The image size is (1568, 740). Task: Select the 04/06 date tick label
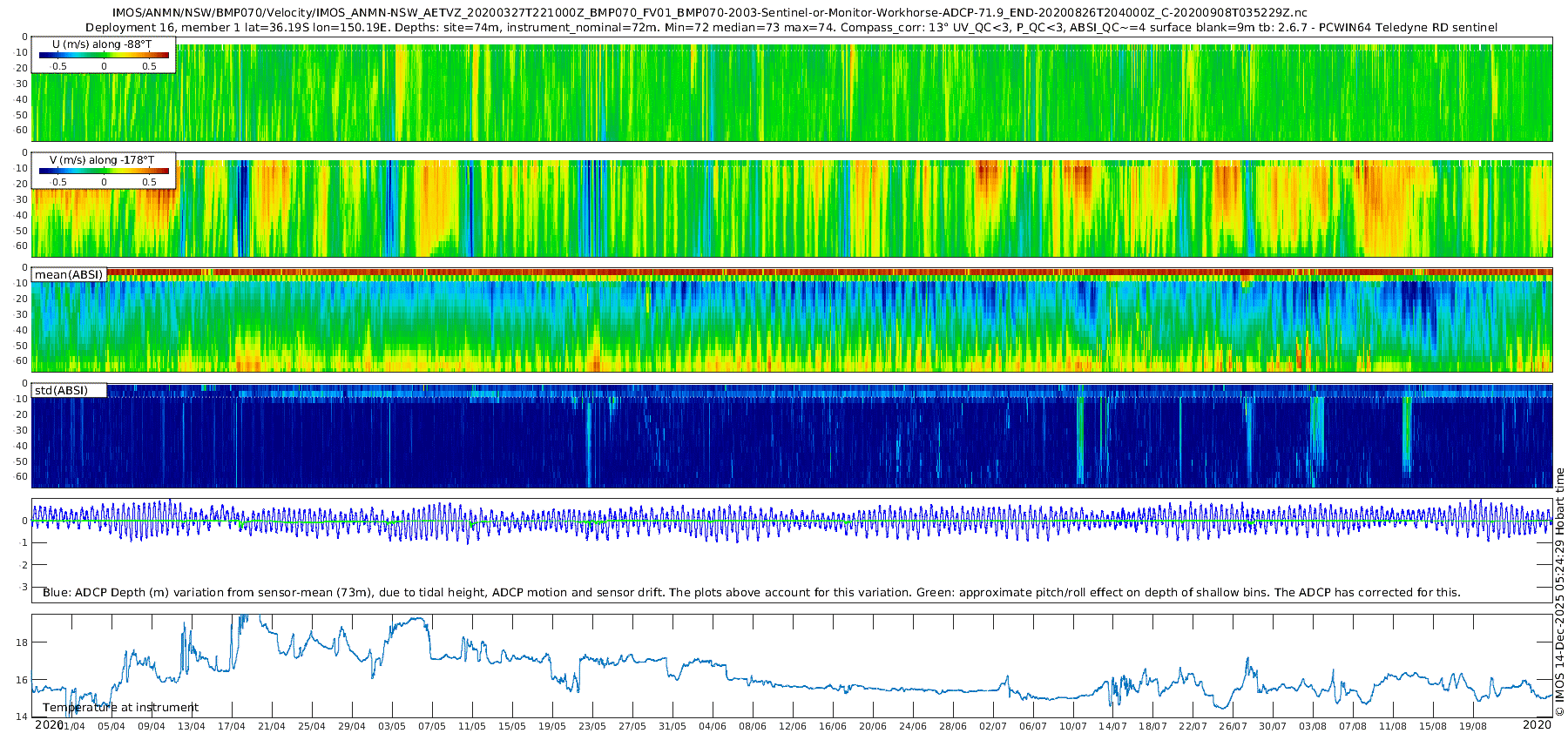tap(712, 726)
